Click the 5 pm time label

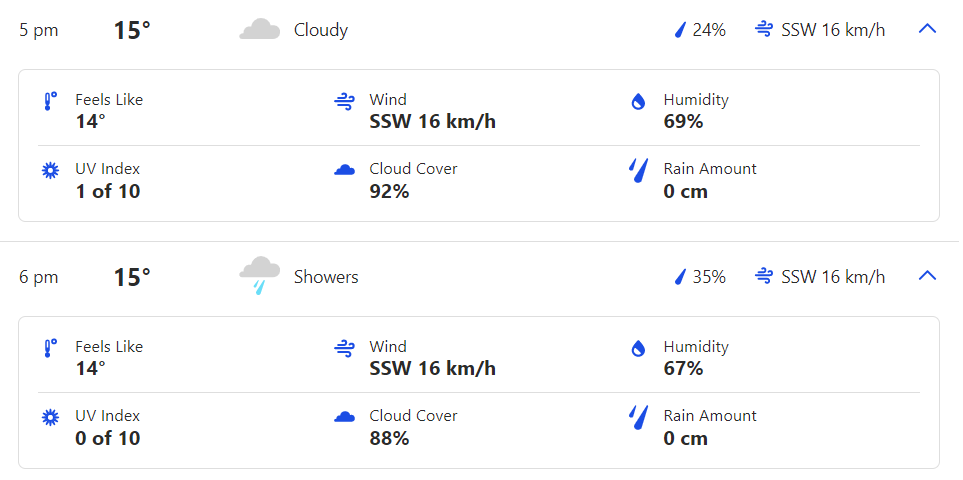tap(39, 30)
